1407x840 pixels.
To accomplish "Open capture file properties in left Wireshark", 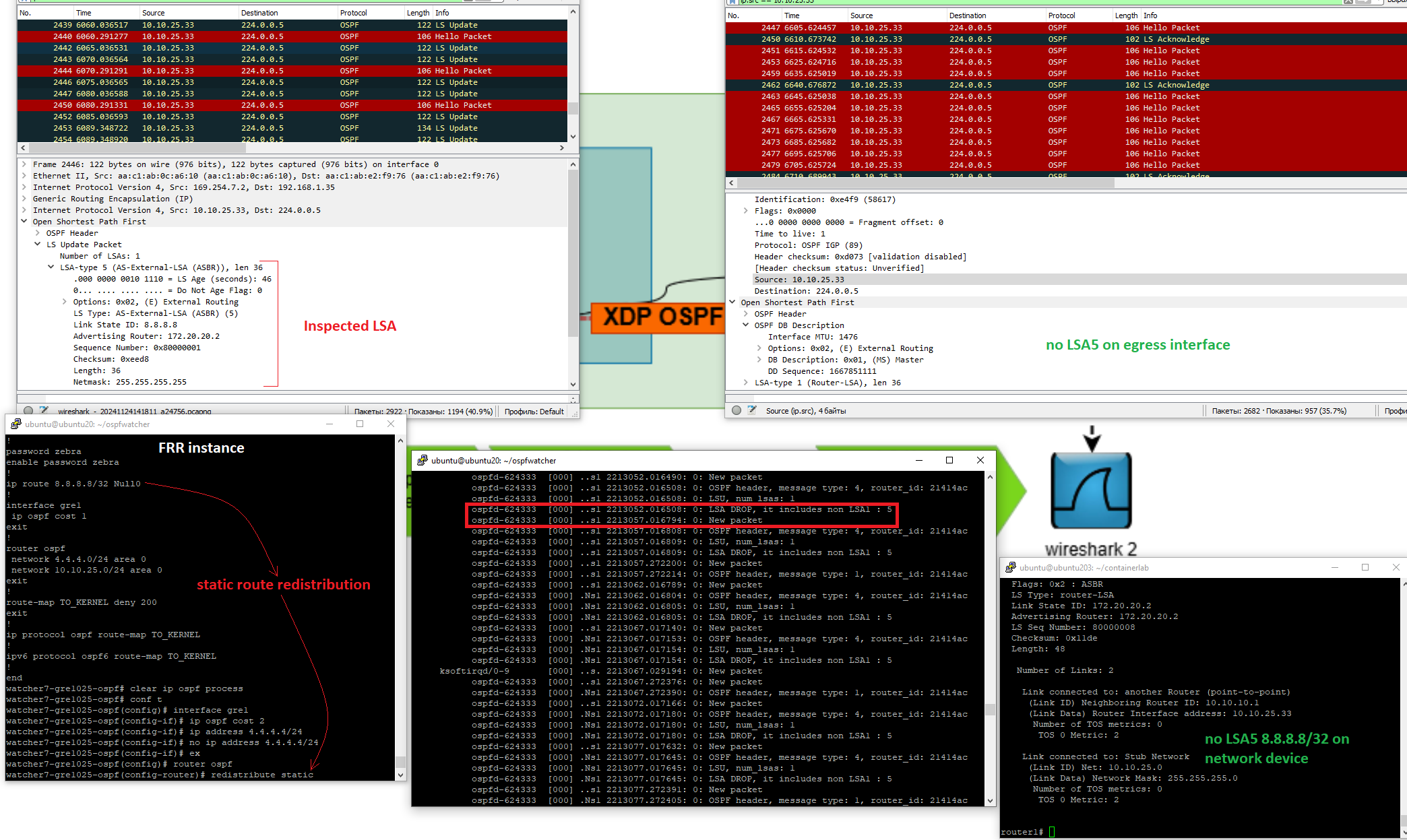I will point(44,410).
